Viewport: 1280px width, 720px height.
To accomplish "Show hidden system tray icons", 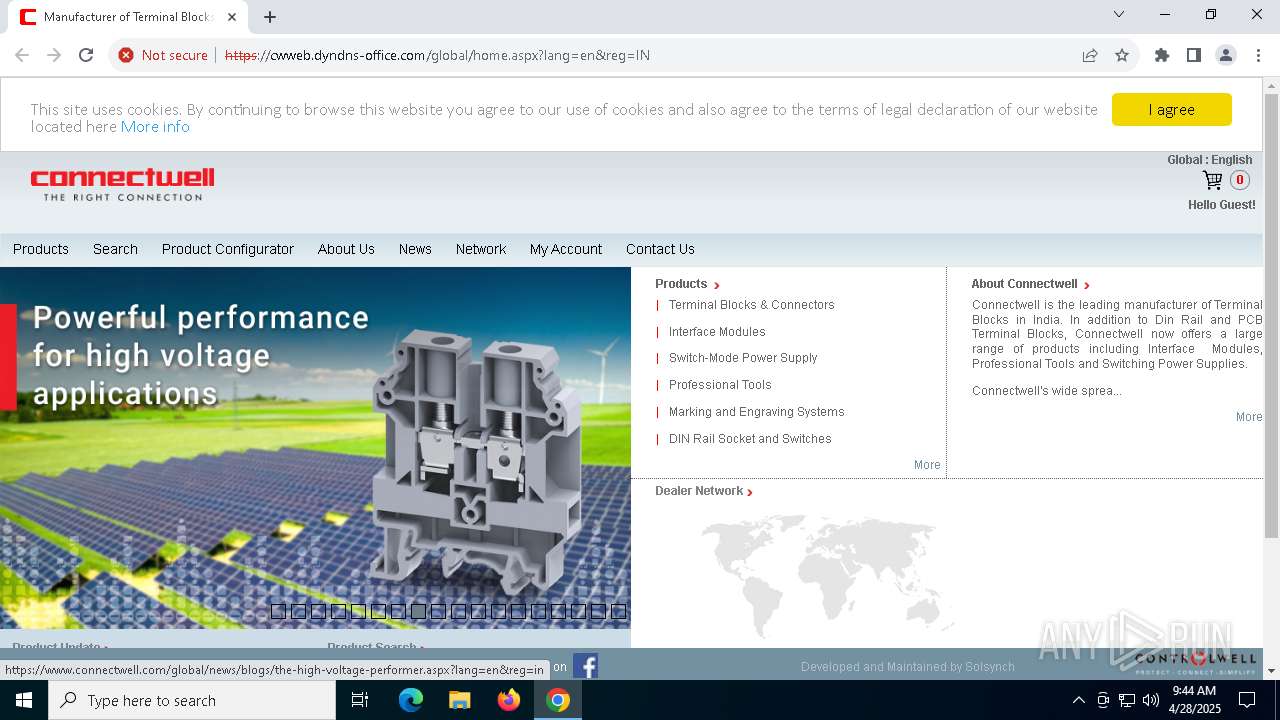I will [x=1078, y=700].
